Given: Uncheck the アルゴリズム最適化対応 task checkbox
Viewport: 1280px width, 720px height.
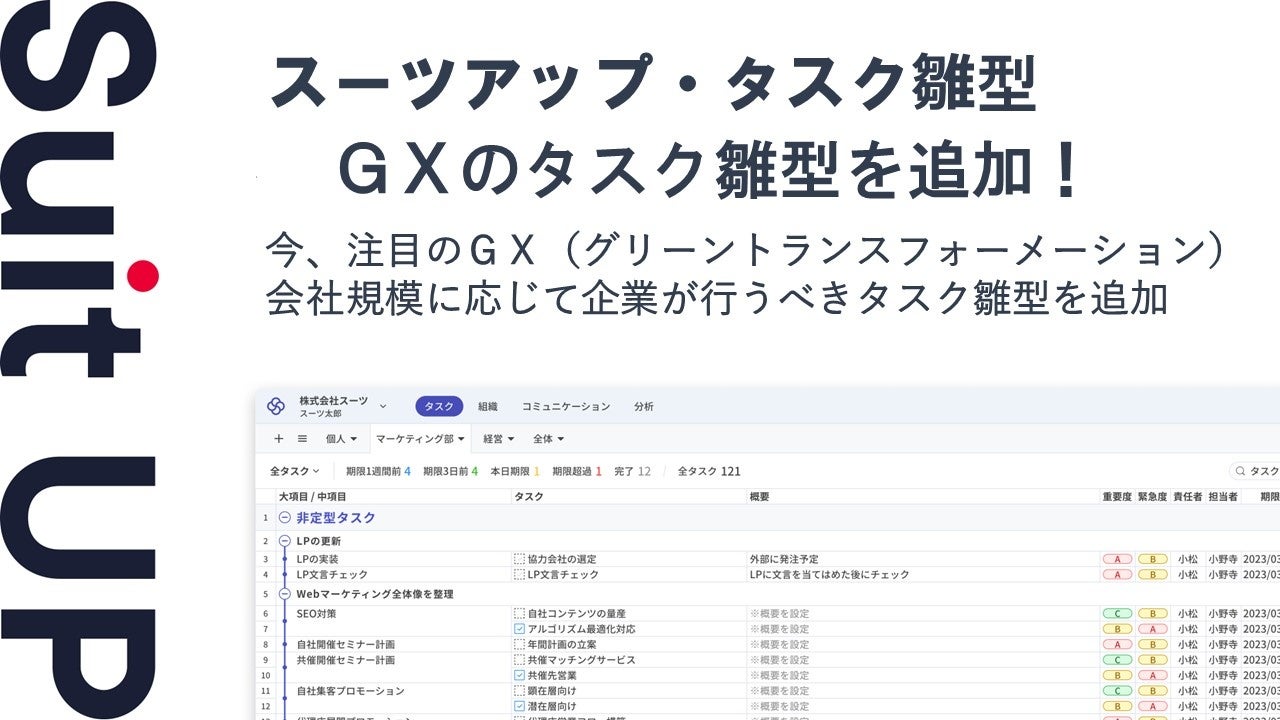Looking at the screenshot, I should (x=519, y=629).
